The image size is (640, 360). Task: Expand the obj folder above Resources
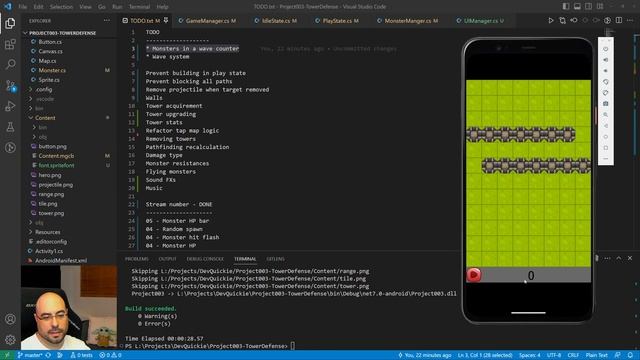(x=69, y=222)
